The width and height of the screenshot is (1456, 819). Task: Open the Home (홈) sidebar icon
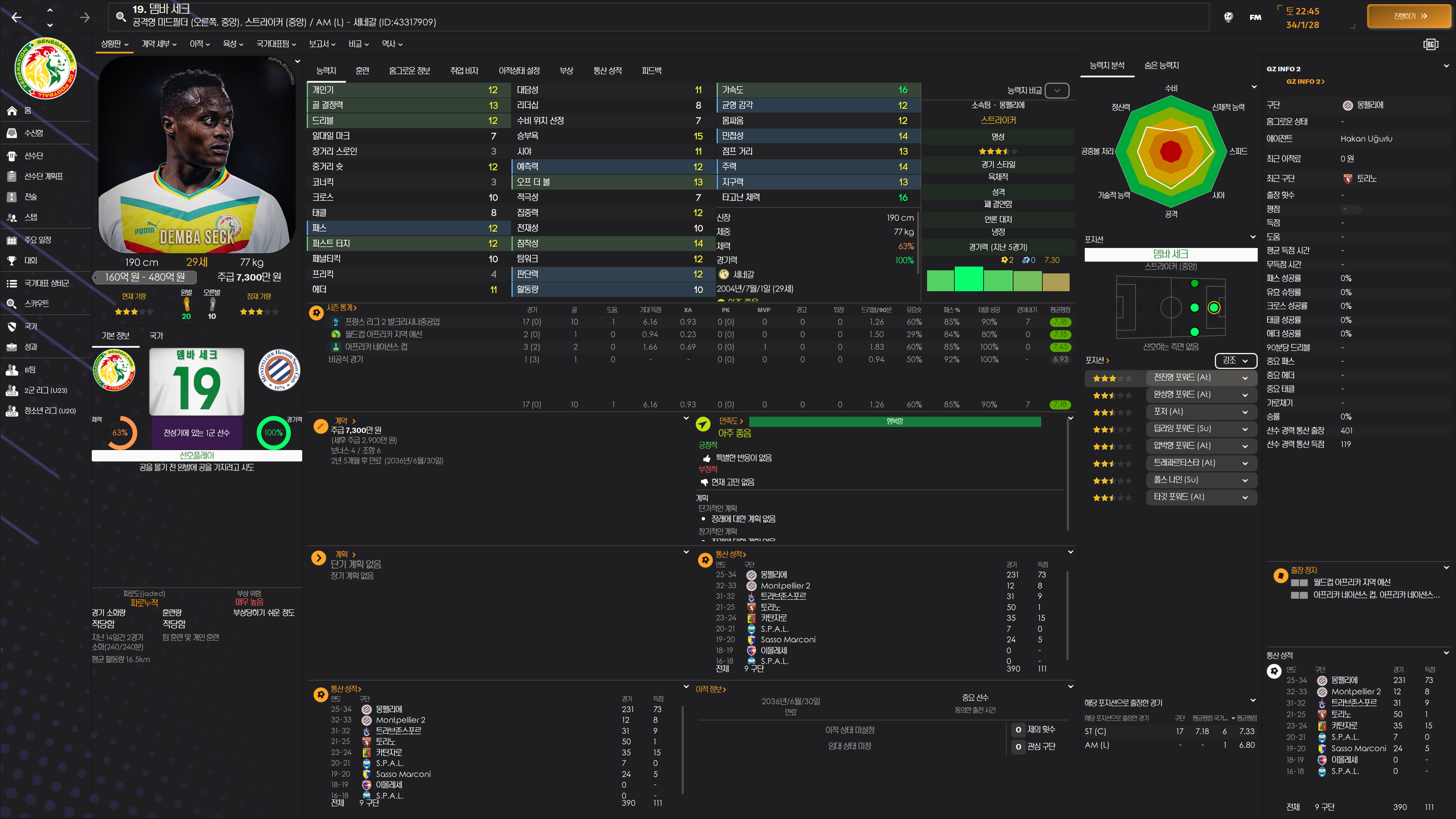[x=12, y=111]
